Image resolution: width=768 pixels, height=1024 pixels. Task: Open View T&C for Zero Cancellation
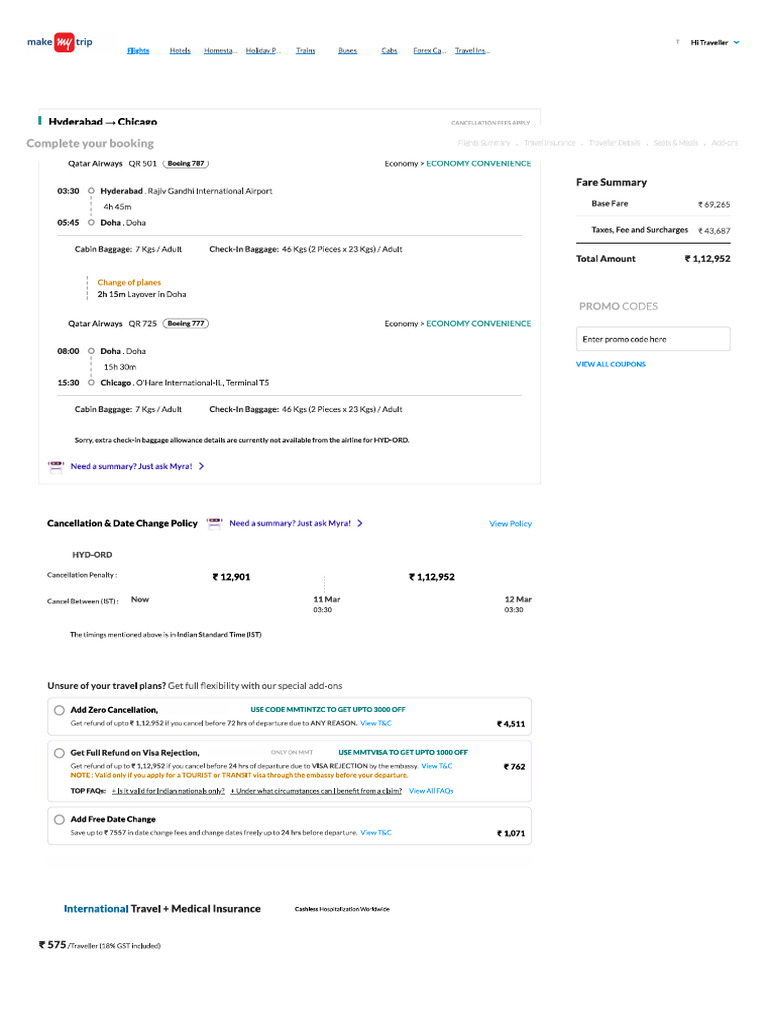[376, 723]
